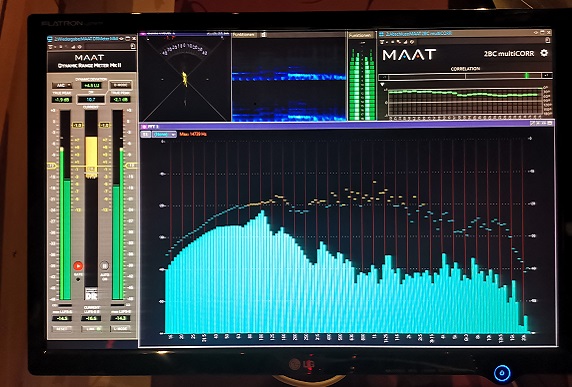Screen dimensions: 572x387
Task: Open Funktionen menu of the spectrogram window
Action: point(244,35)
